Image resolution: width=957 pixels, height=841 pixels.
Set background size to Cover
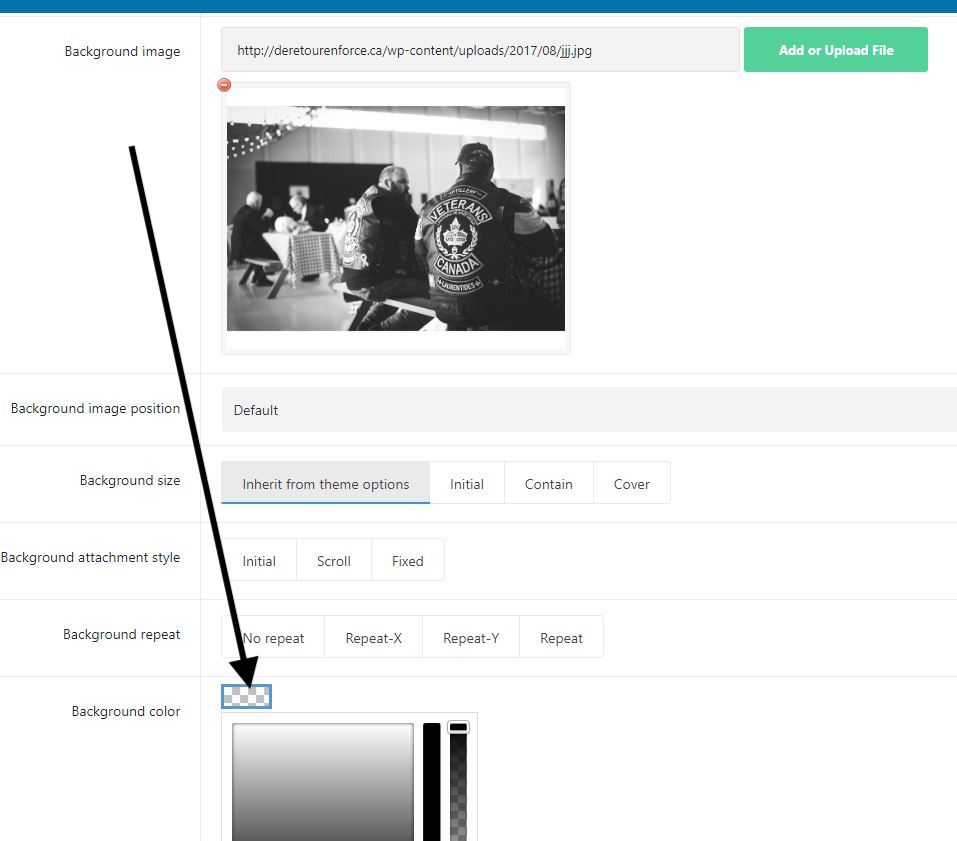click(631, 483)
